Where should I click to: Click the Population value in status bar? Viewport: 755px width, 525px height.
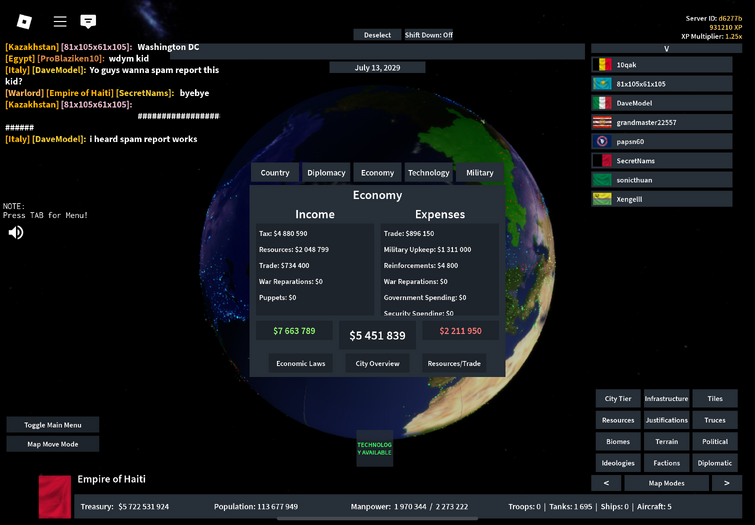point(277,507)
